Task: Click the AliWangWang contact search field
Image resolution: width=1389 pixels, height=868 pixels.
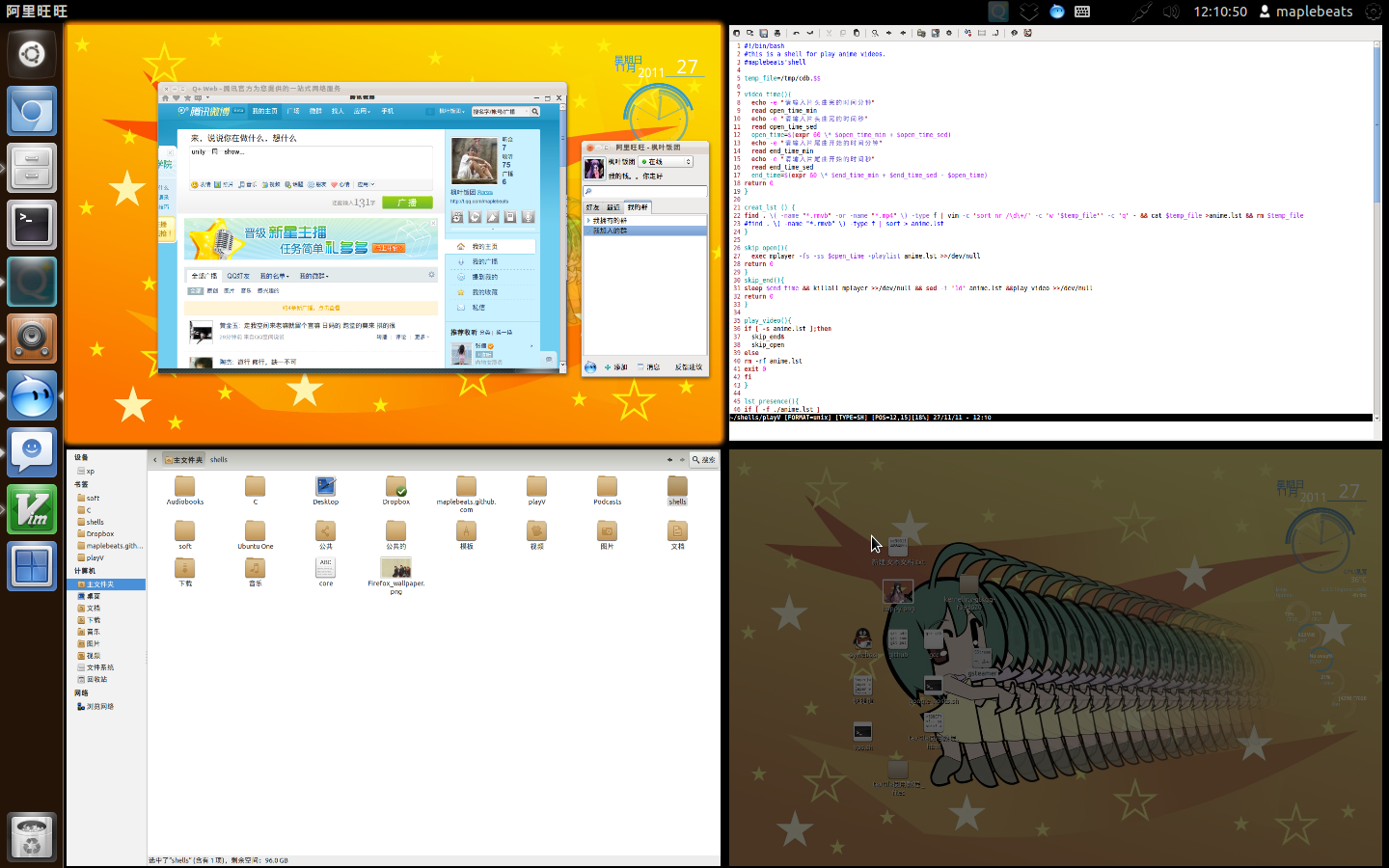Action: click(x=644, y=192)
